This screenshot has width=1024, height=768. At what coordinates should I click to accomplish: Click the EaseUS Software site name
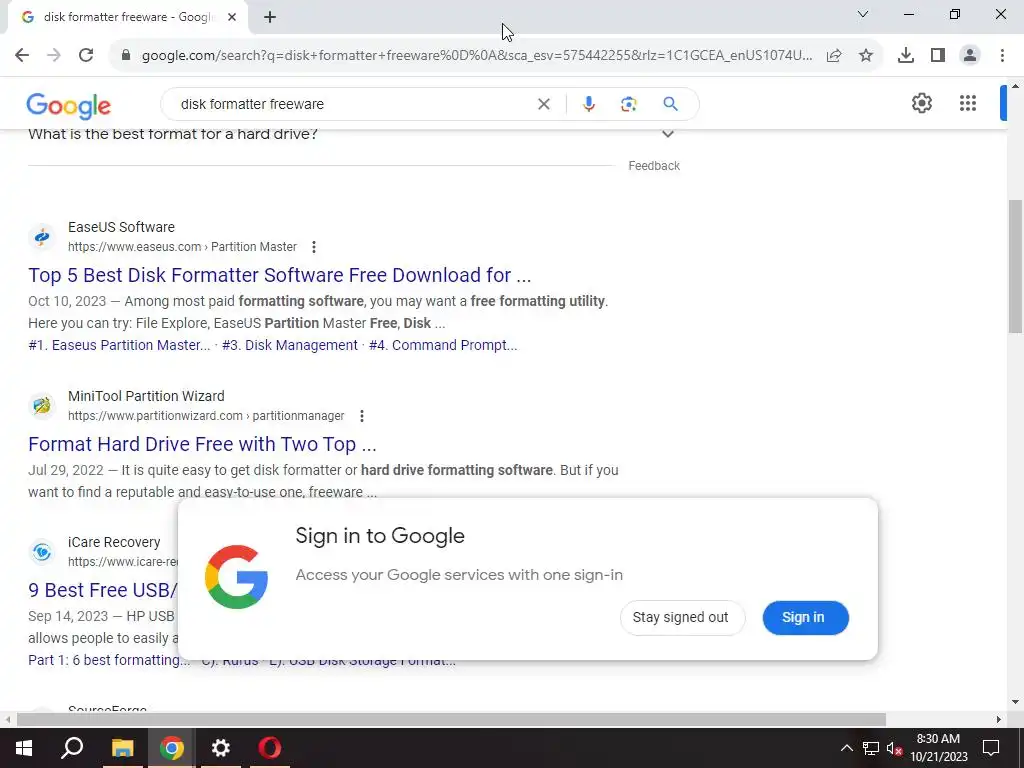(121, 227)
